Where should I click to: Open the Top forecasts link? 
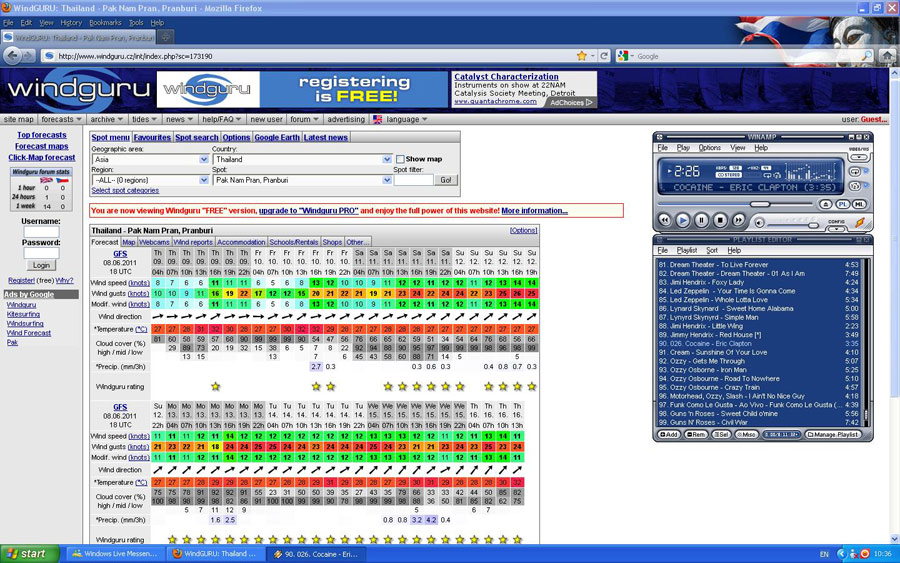pos(41,135)
